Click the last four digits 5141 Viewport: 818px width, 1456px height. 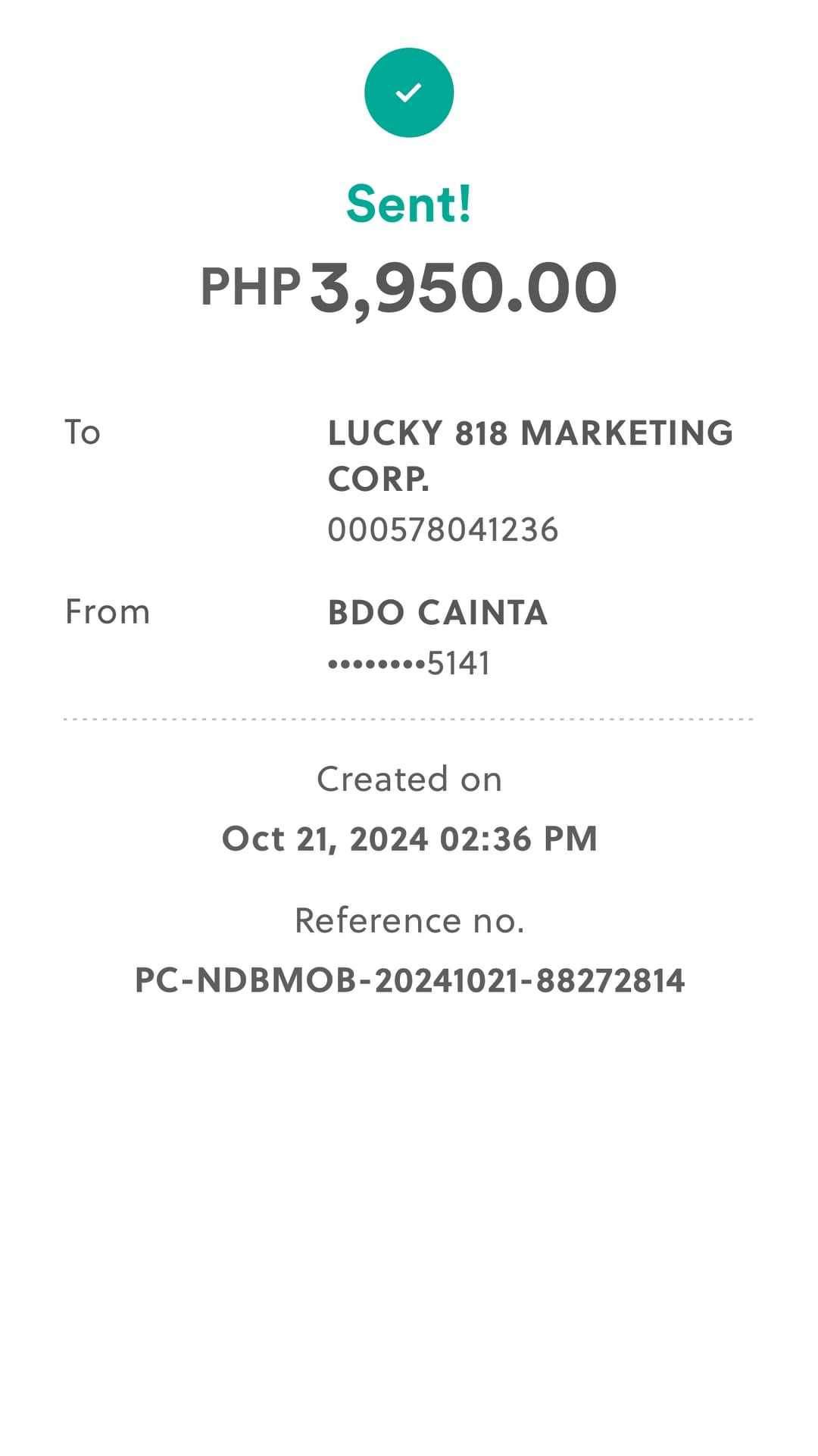click(x=459, y=664)
